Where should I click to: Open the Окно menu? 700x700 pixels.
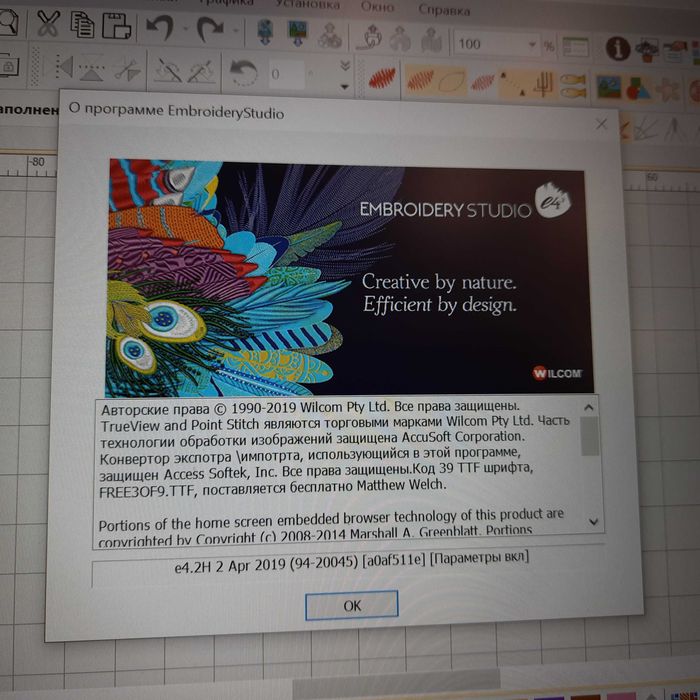[x=377, y=7]
